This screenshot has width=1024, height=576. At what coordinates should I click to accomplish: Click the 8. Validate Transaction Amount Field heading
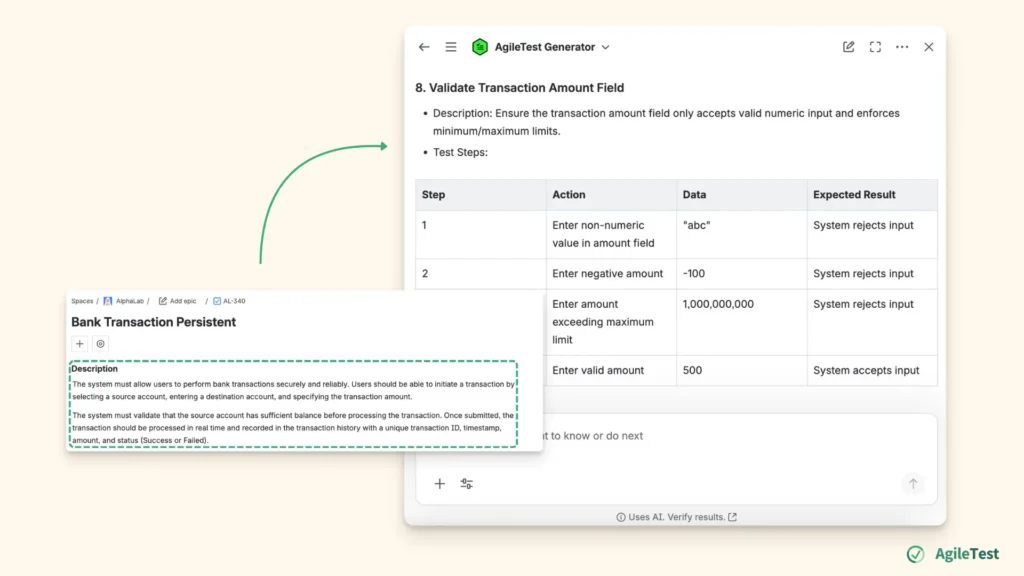[x=519, y=88]
